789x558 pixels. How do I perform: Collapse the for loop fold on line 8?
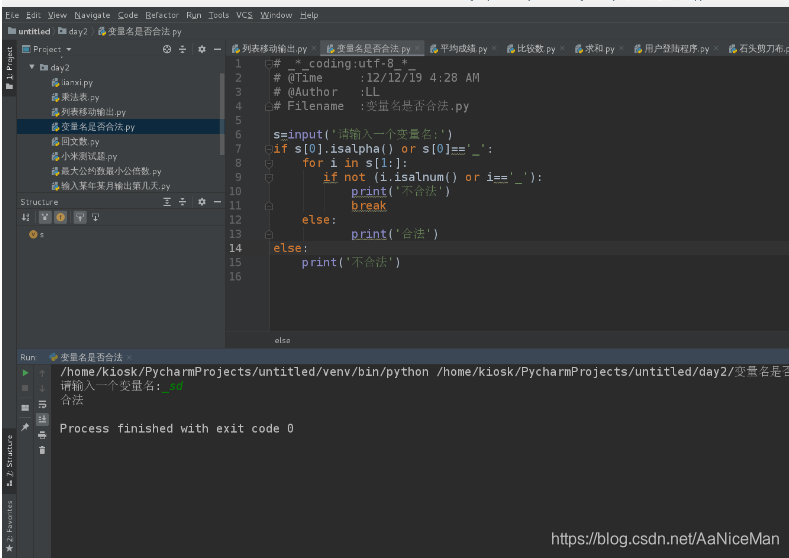click(x=269, y=163)
